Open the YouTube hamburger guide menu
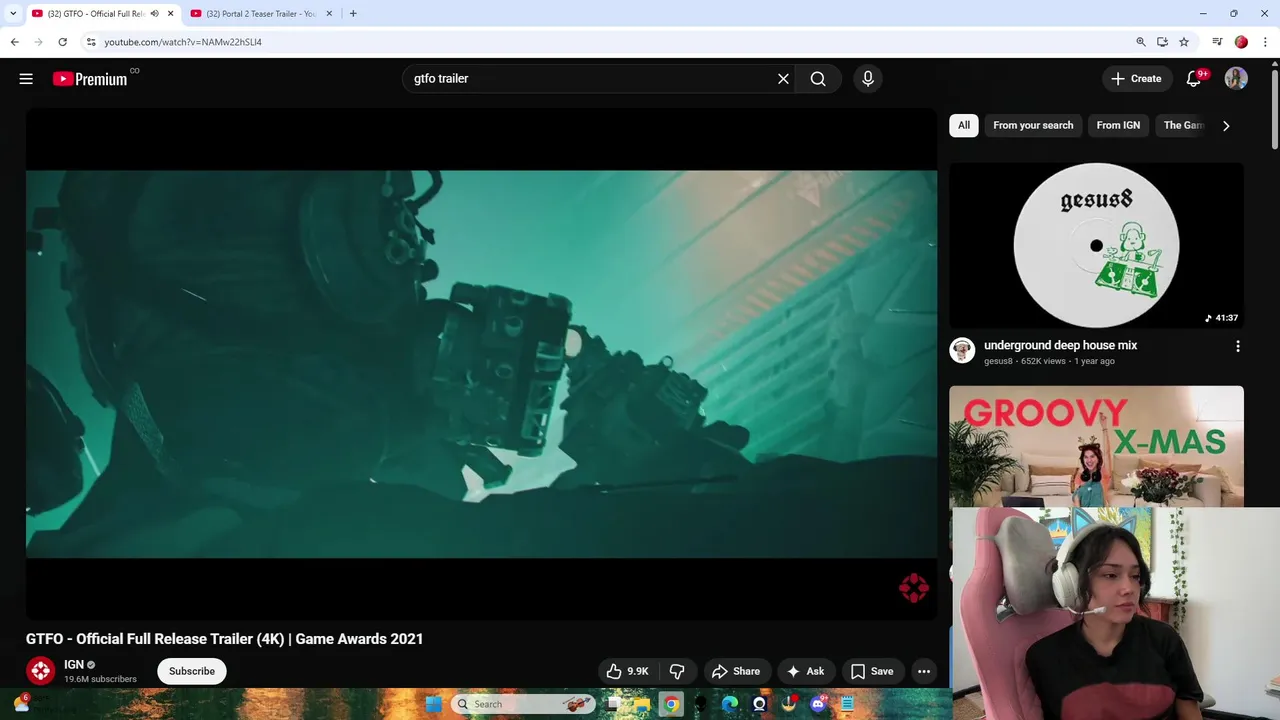Image resolution: width=1280 pixels, height=720 pixels. click(x=26, y=79)
